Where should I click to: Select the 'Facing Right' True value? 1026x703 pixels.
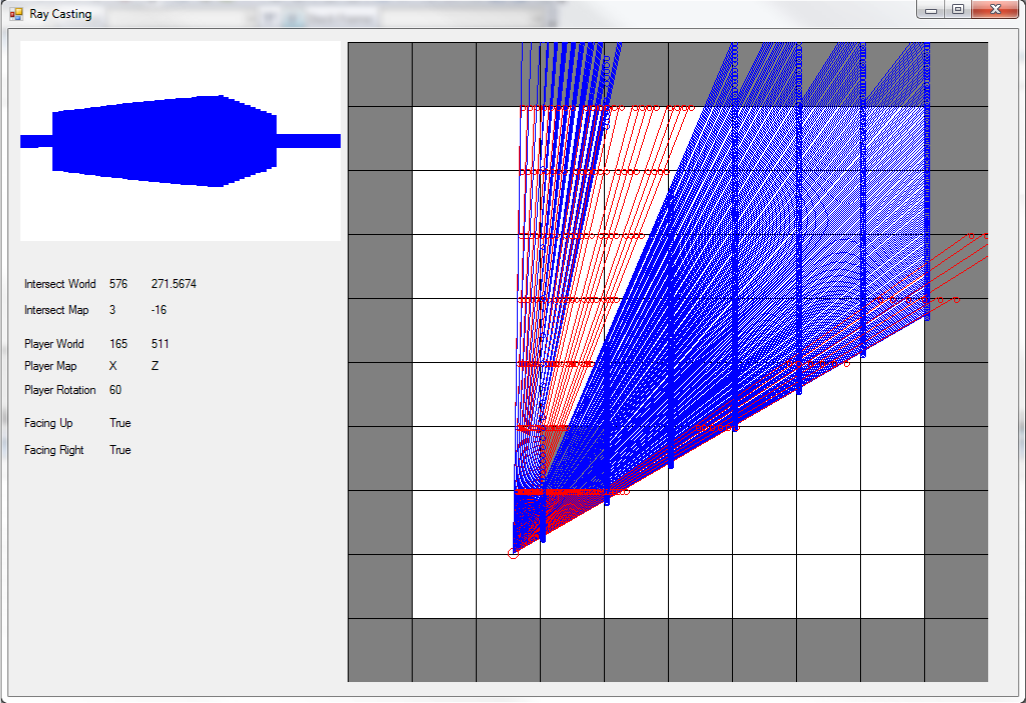[x=119, y=449]
